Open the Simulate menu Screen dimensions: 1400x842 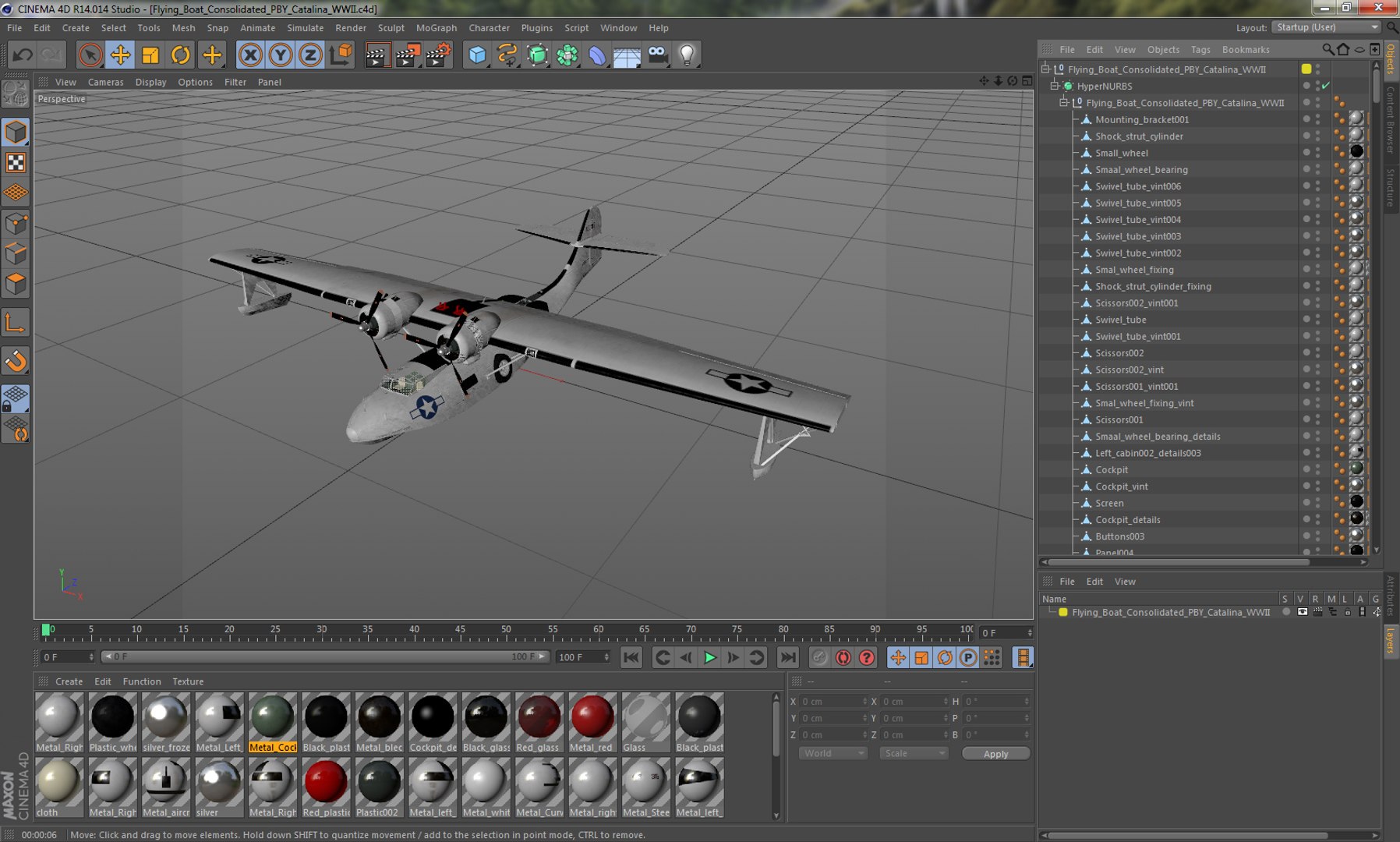tap(305, 27)
